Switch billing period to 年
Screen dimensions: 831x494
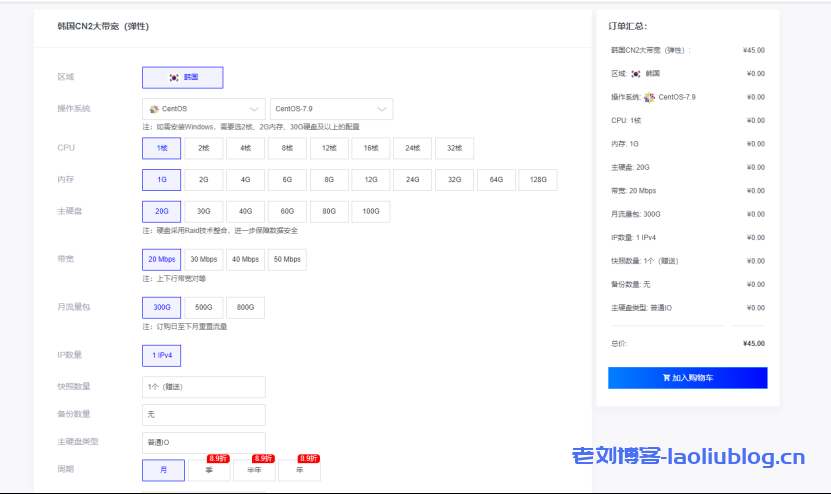click(x=299, y=470)
